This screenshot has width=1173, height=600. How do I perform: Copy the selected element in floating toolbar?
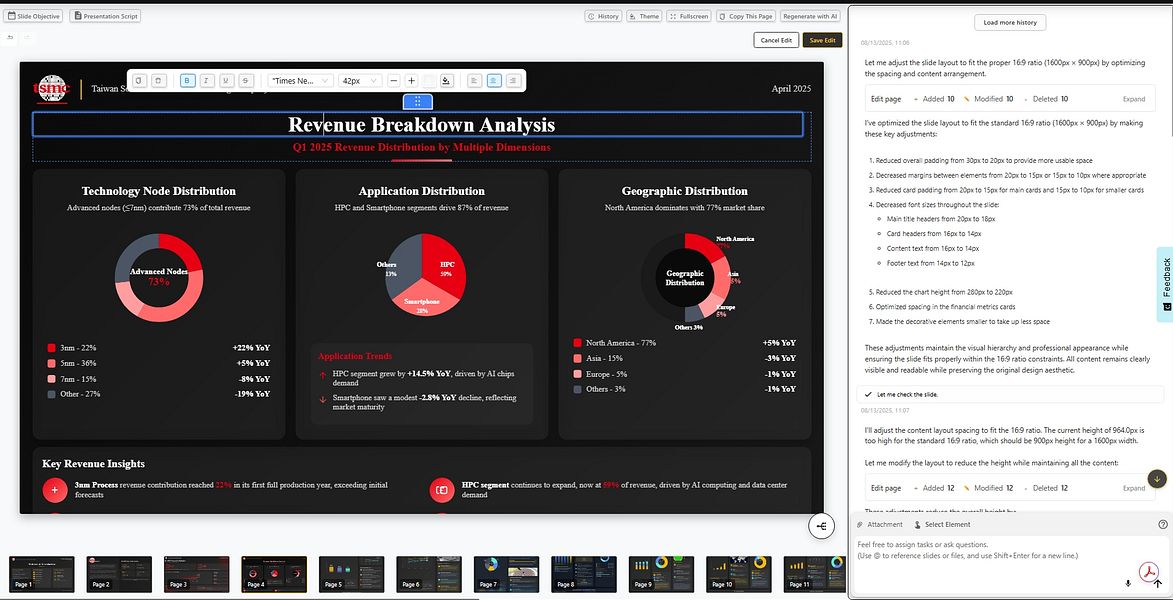tap(140, 81)
